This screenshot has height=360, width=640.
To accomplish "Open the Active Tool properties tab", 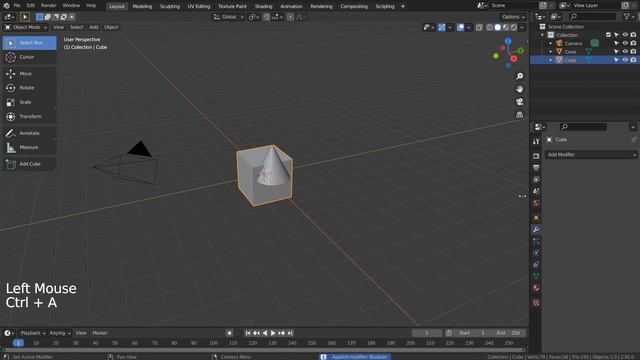I will 536,141.
